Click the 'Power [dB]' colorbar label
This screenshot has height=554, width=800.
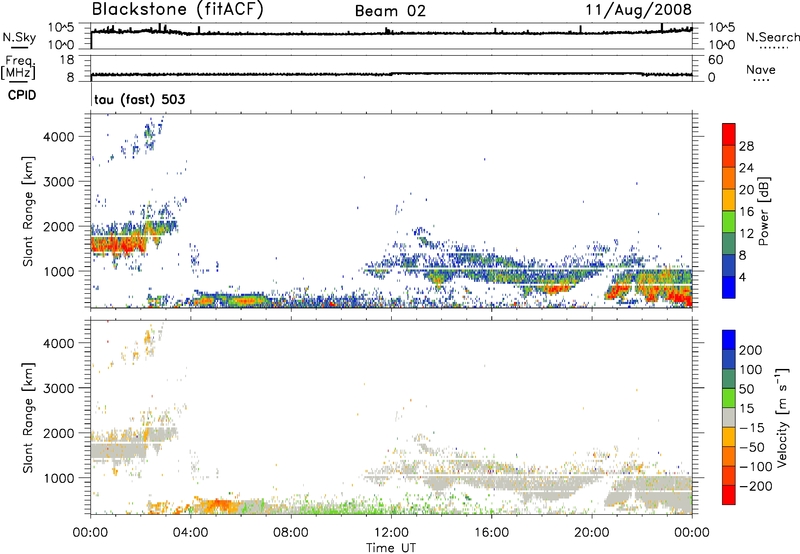(764, 211)
